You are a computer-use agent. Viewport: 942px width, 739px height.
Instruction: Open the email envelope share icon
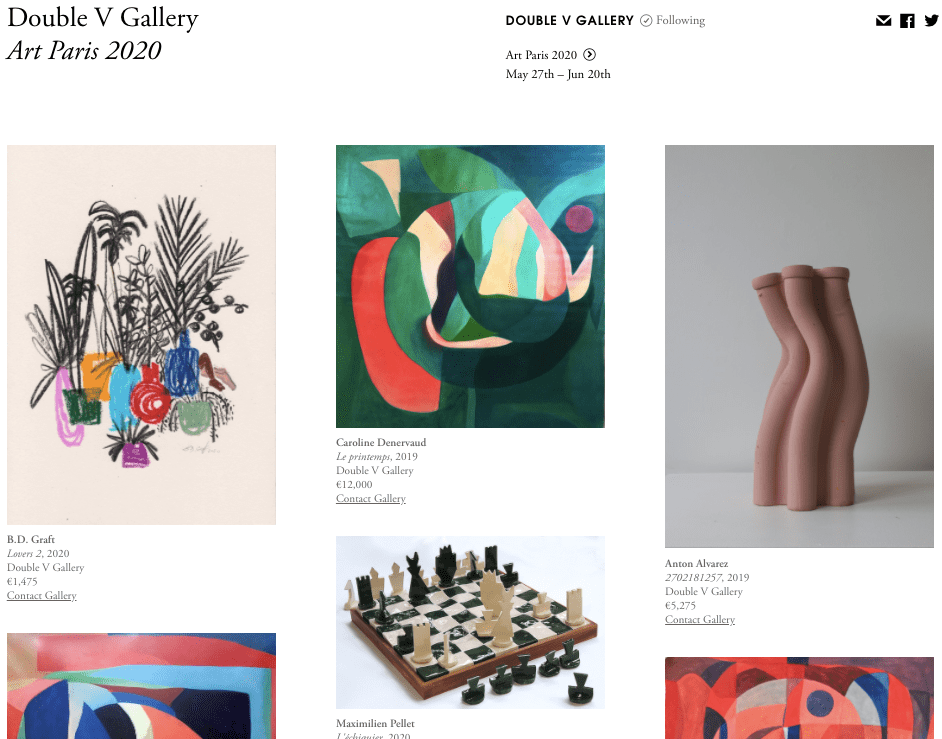883,21
